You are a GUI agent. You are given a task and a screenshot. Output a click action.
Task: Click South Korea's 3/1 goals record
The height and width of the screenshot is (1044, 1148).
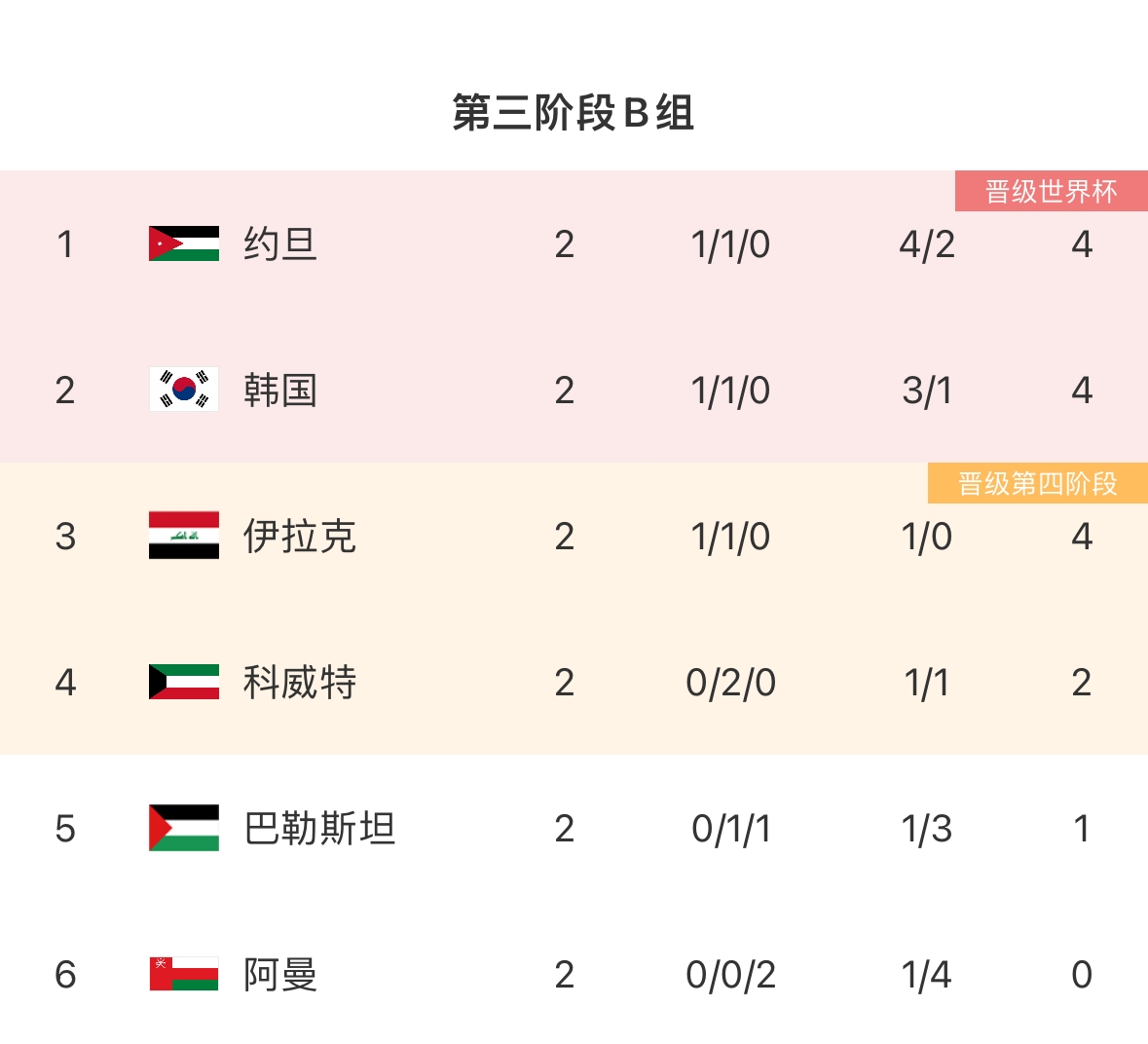click(927, 390)
